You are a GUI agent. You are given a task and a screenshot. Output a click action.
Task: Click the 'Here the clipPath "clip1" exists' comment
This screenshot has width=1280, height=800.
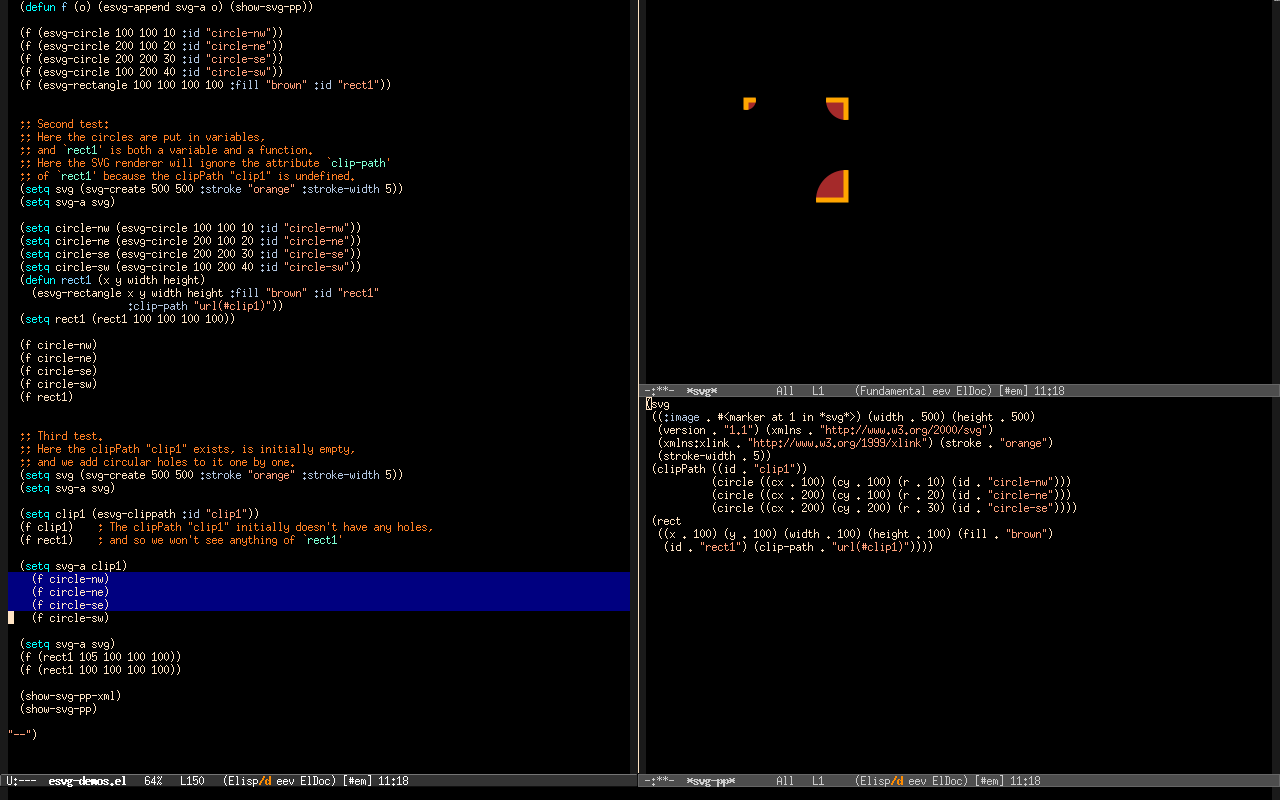187,449
